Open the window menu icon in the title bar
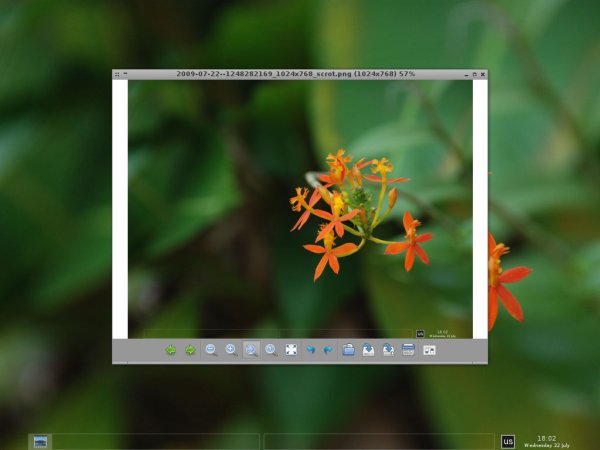The width and height of the screenshot is (600, 450). pos(117,74)
